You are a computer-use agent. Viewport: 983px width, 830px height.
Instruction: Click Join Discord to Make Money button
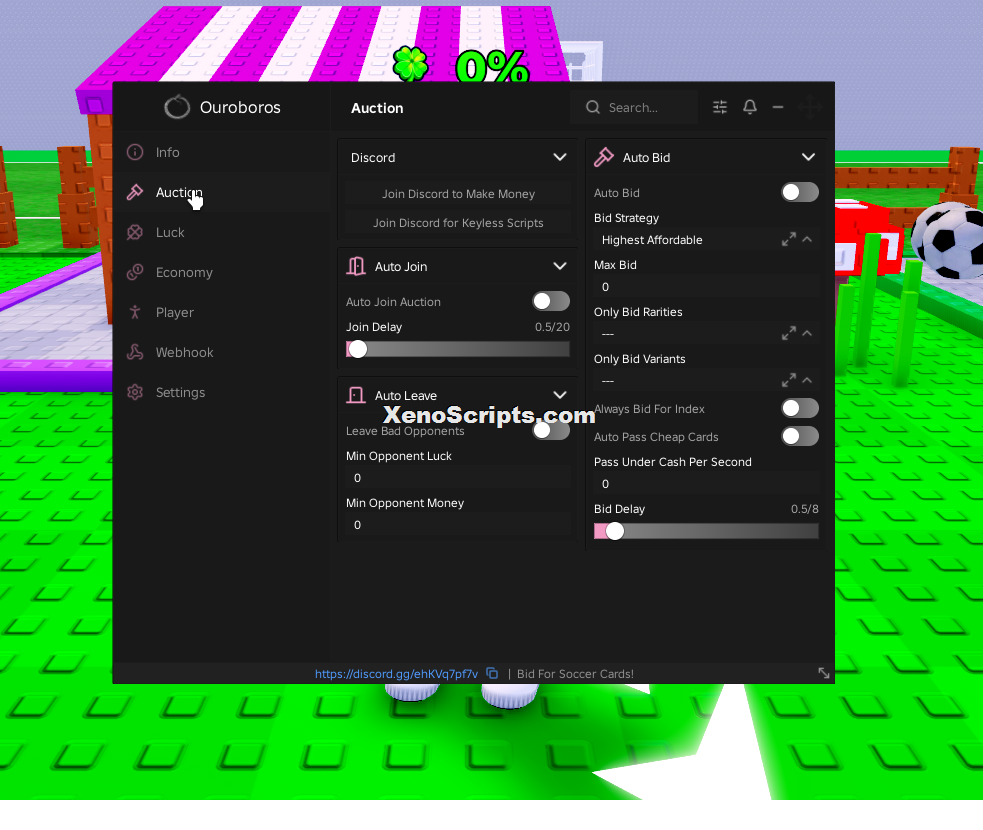tap(458, 194)
